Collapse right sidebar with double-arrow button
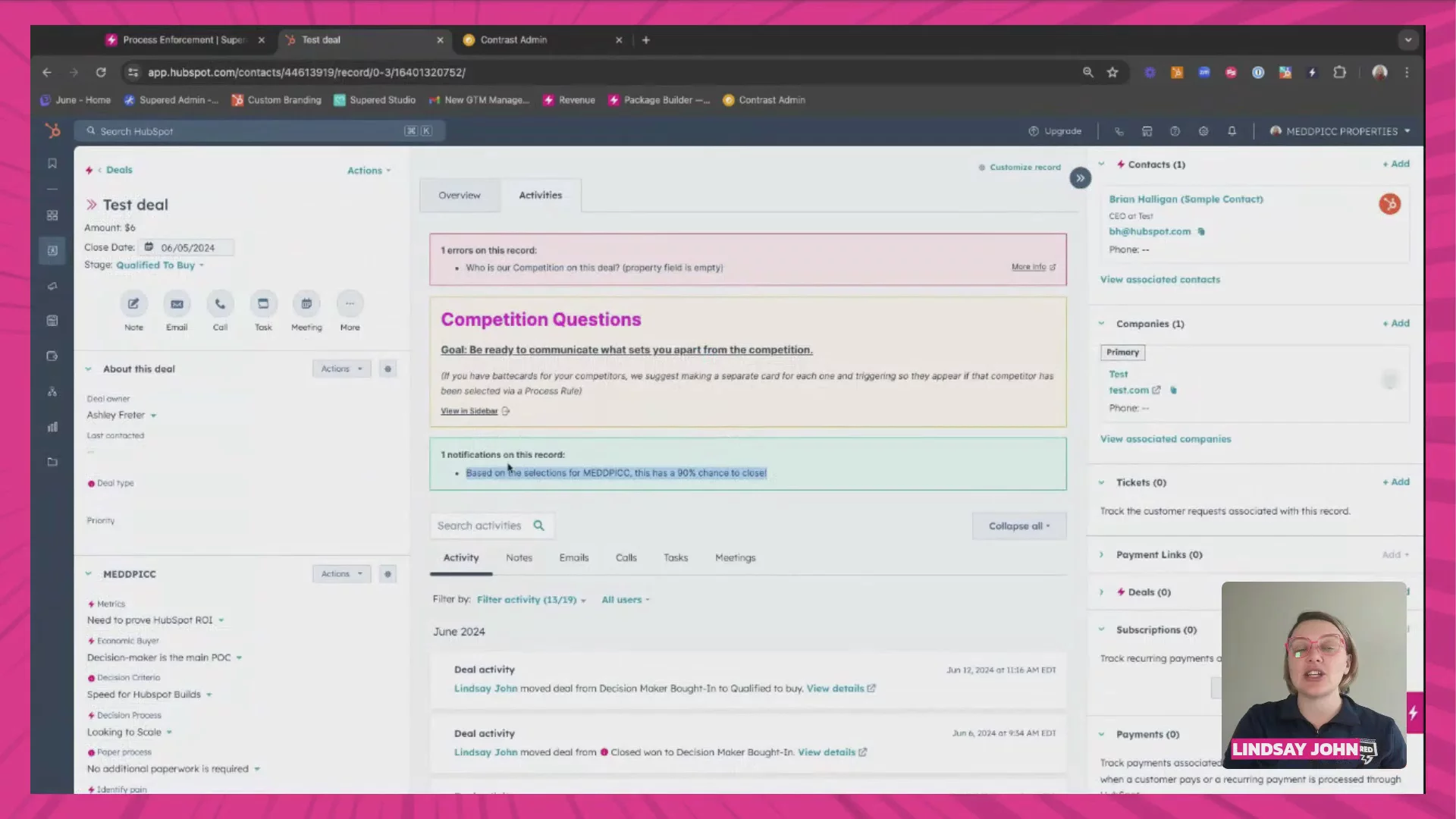 pos(1081,178)
